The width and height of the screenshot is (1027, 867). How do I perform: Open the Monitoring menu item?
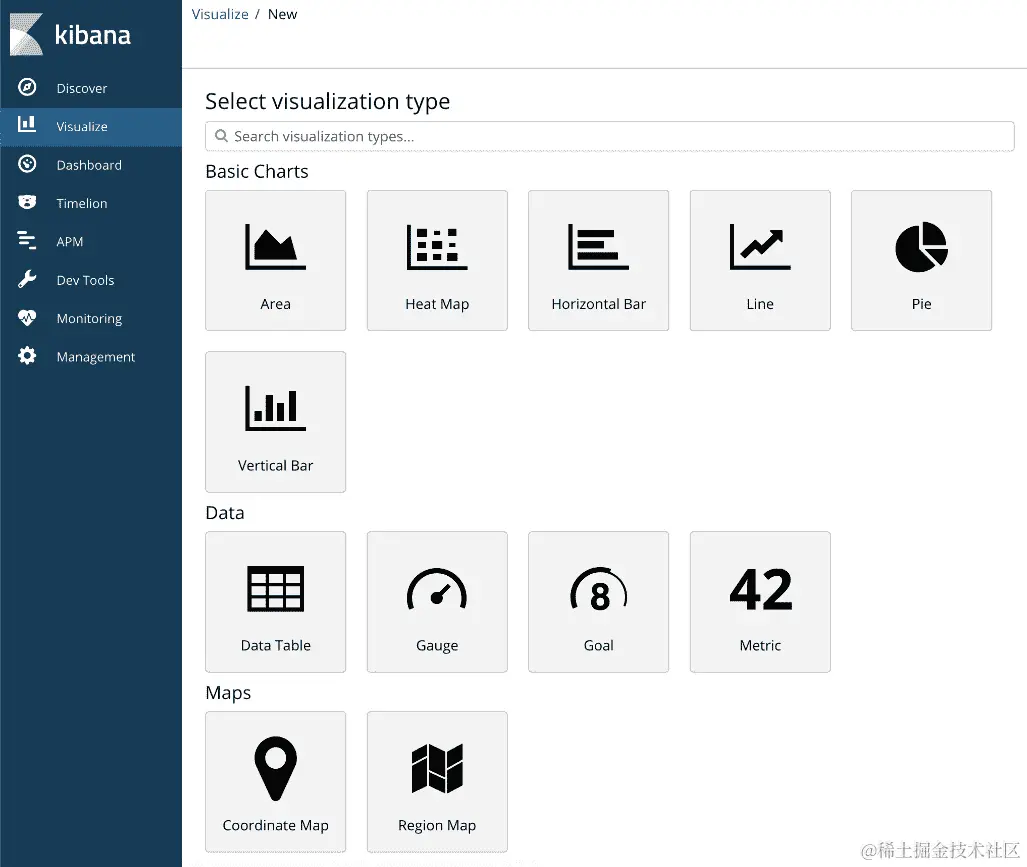[x=91, y=318]
